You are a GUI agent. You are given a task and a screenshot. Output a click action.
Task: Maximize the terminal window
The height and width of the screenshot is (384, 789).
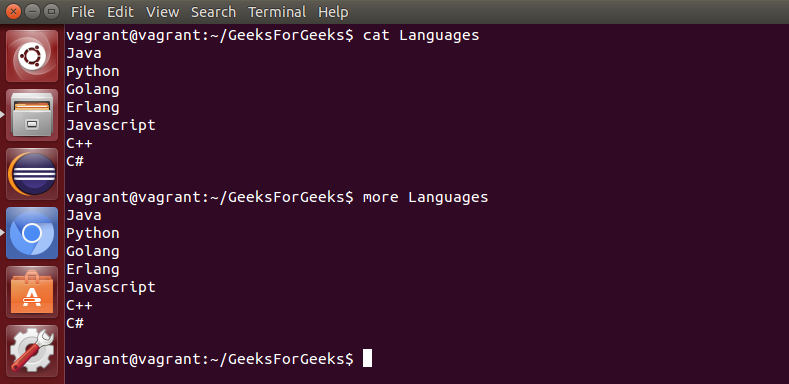coord(50,11)
